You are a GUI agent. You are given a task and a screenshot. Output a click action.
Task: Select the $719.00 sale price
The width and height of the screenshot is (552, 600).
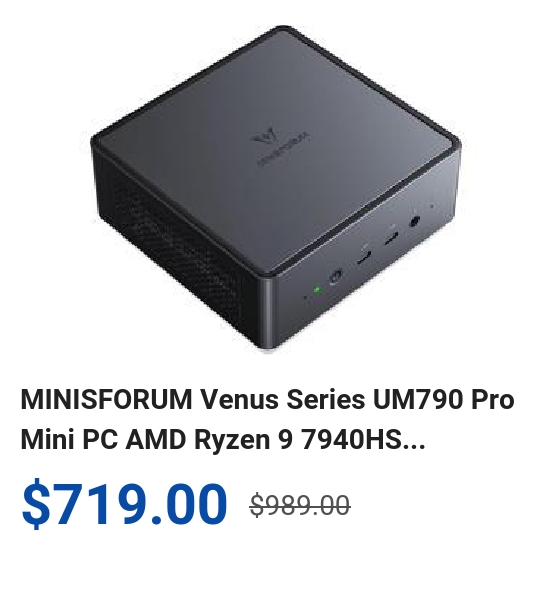(x=124, y=503)
